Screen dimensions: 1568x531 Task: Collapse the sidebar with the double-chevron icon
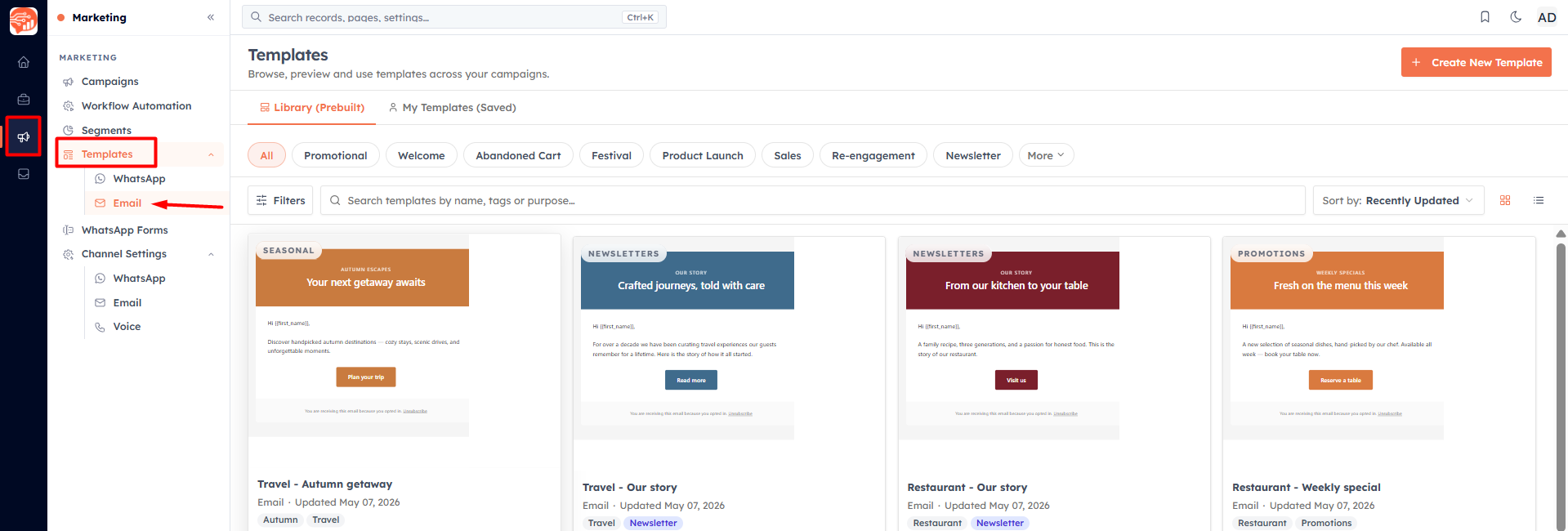[211, 17]
